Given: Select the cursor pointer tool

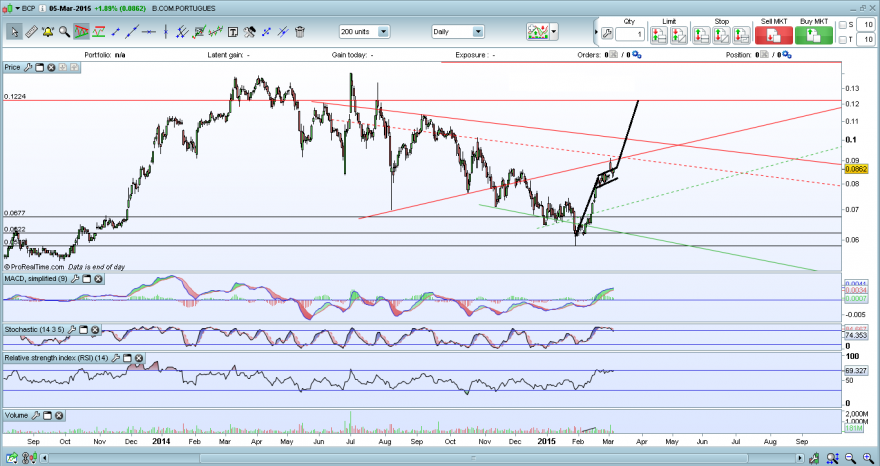Looking at the screenshot, I should click(x=14, y=32).
